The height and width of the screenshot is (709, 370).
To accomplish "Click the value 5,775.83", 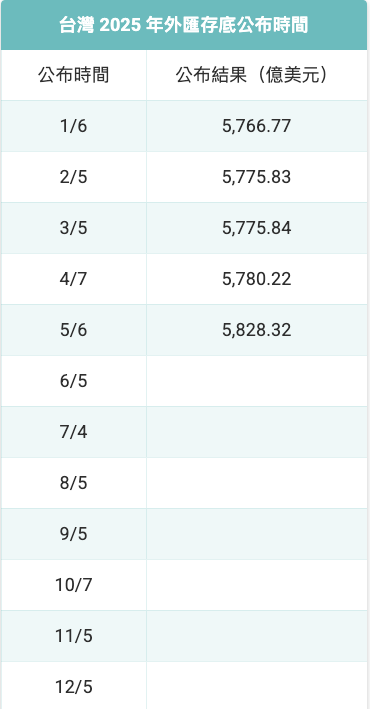I will pyautogui.click(x=256, y=177).
